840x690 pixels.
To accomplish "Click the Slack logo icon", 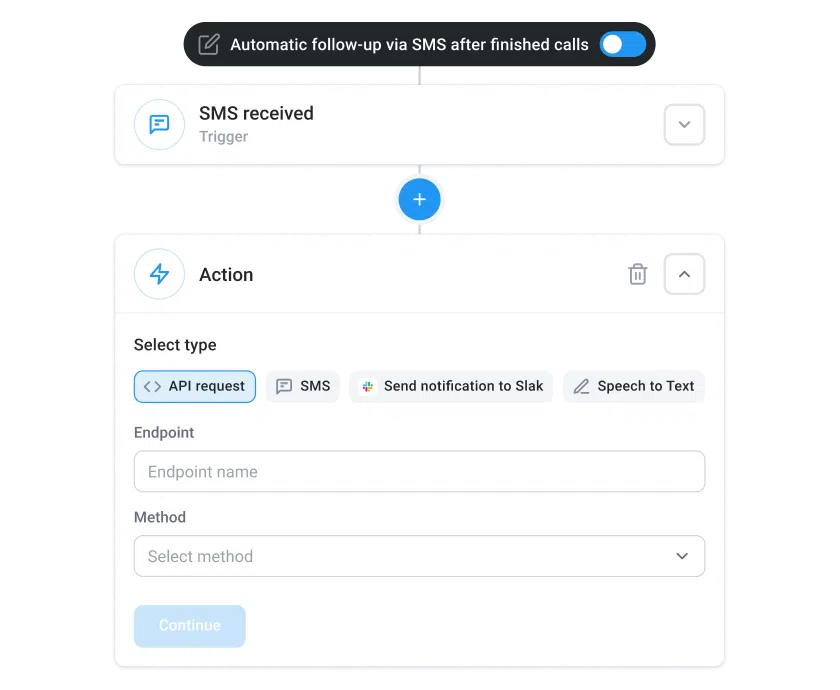I will (x=368, y=387).
